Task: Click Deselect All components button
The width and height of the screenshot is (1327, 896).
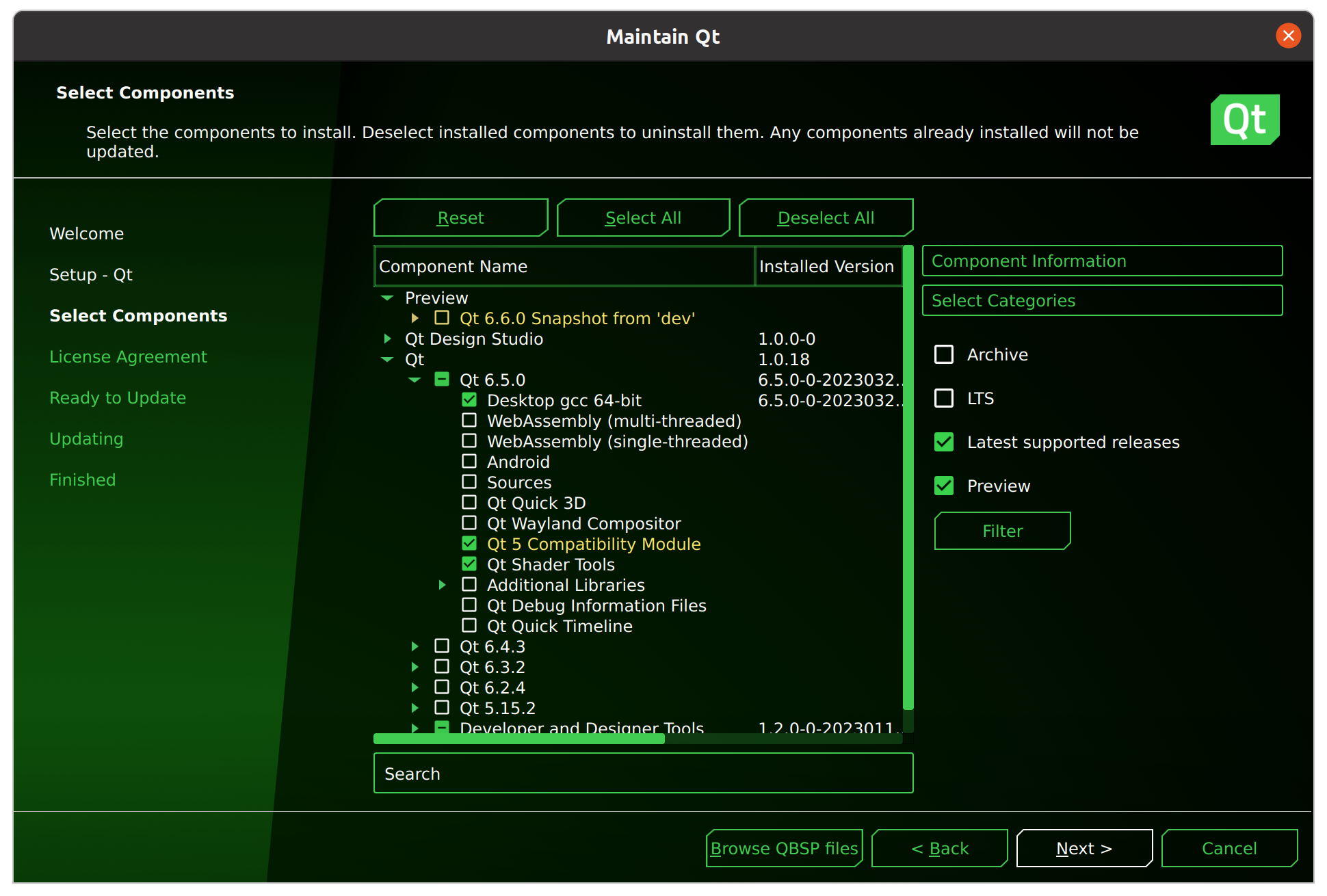Action: click(x=826, y=218)
